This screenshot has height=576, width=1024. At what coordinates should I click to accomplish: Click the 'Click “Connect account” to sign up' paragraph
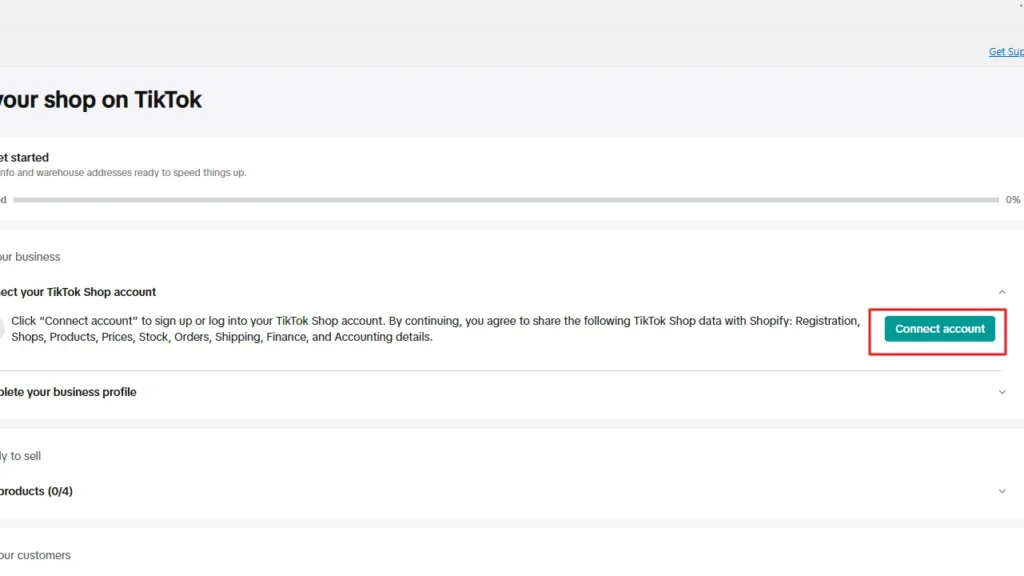click(x=435, y=328)
